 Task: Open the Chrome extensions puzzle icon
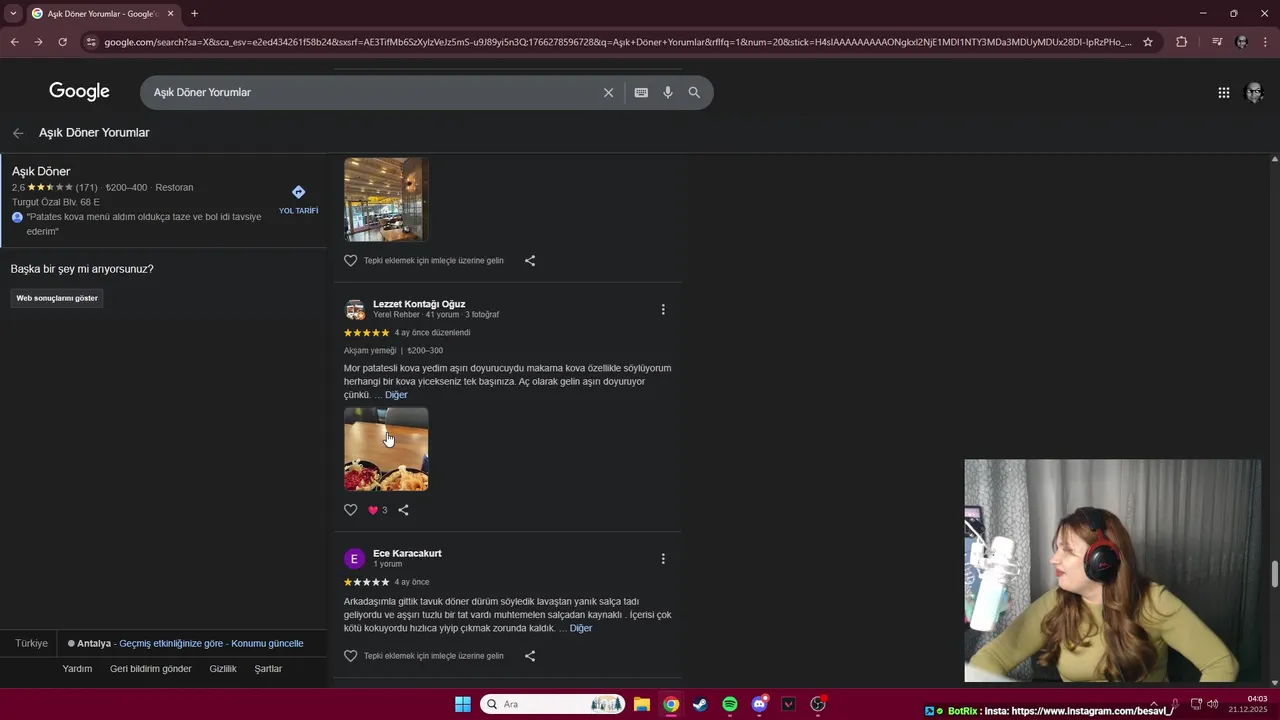click(1181, 42)
